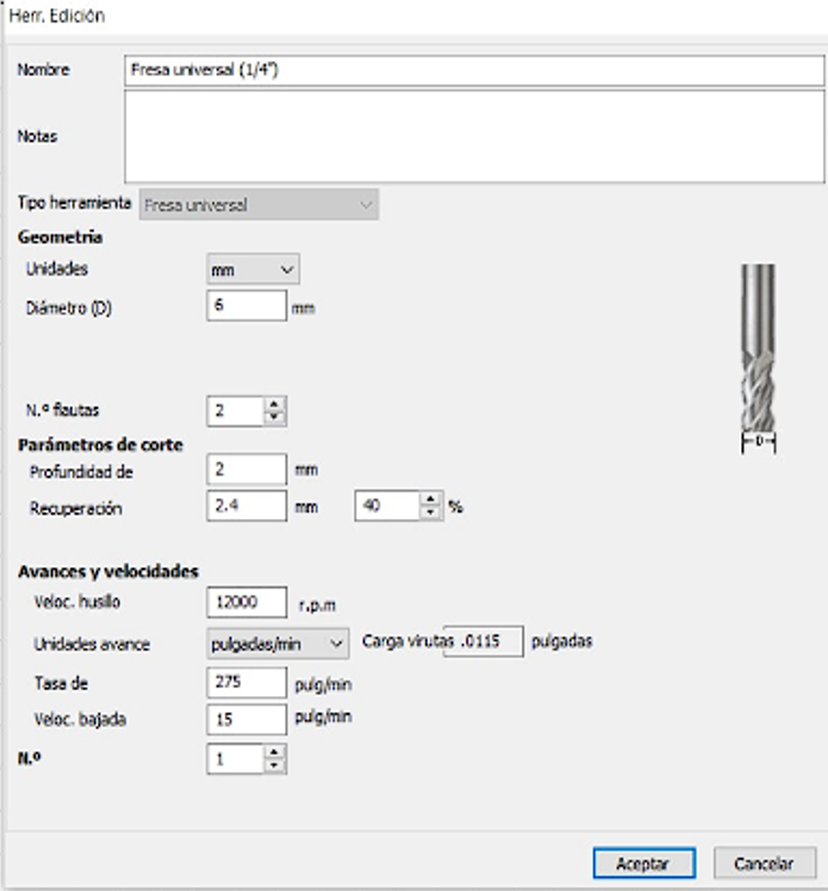Select the Tasa de feed field 275

click(x=247, y=682)
